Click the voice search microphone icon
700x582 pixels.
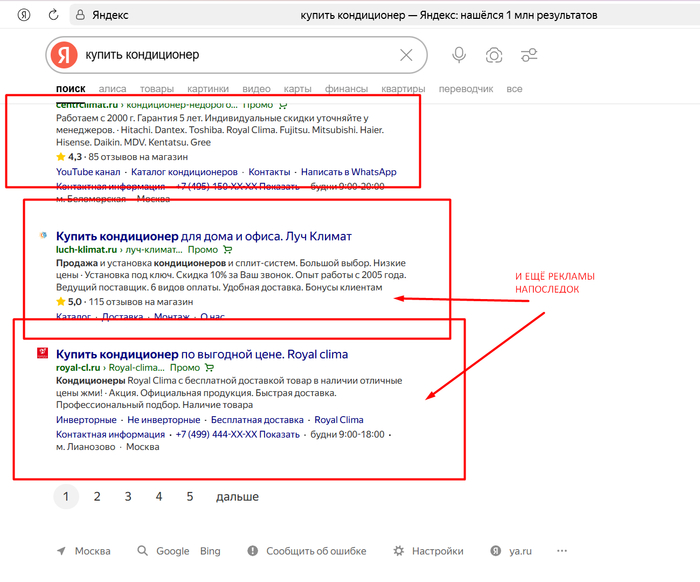pos(459,55)
